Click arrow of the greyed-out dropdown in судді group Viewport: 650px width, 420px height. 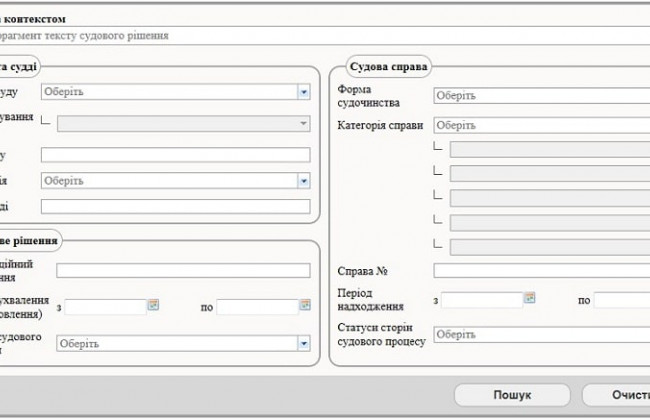click(303, 123)
